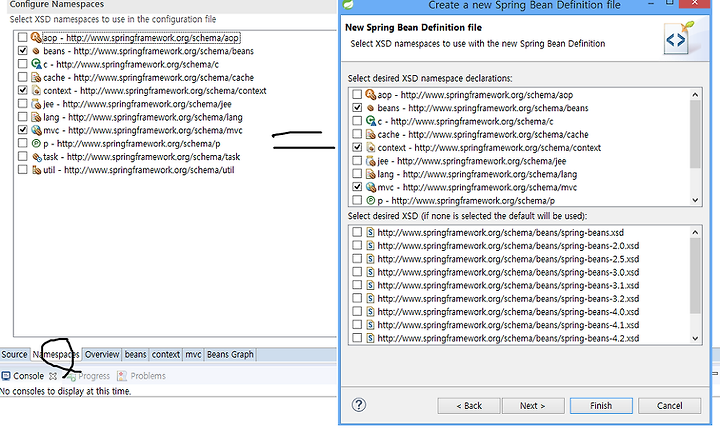Uncheck the beans checkbox in Configure Namespaces
The image size is (720, 429).
pyautogui.click(x=22, y=51)
